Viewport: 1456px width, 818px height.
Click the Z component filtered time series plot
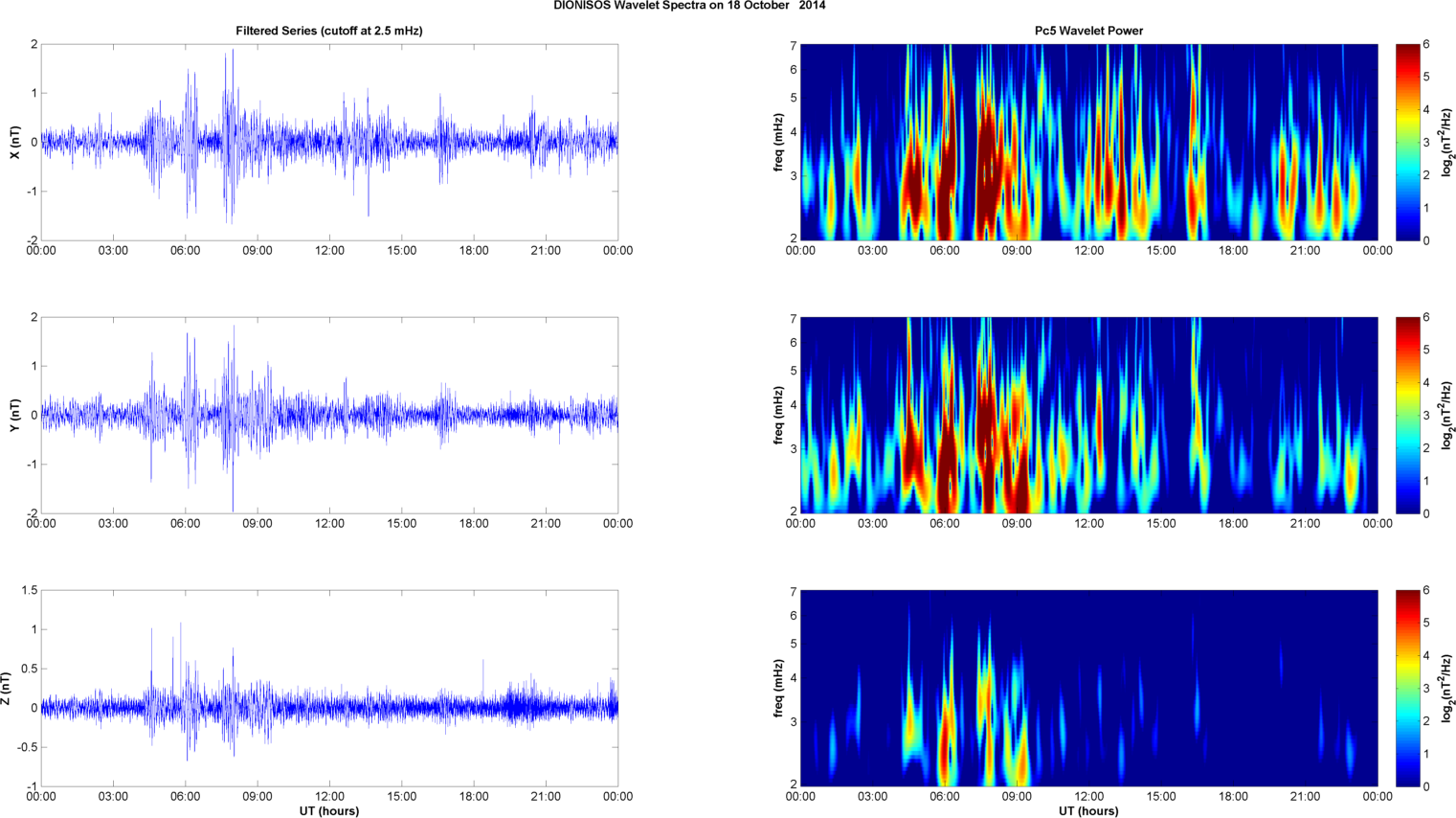tap(329, 688)
